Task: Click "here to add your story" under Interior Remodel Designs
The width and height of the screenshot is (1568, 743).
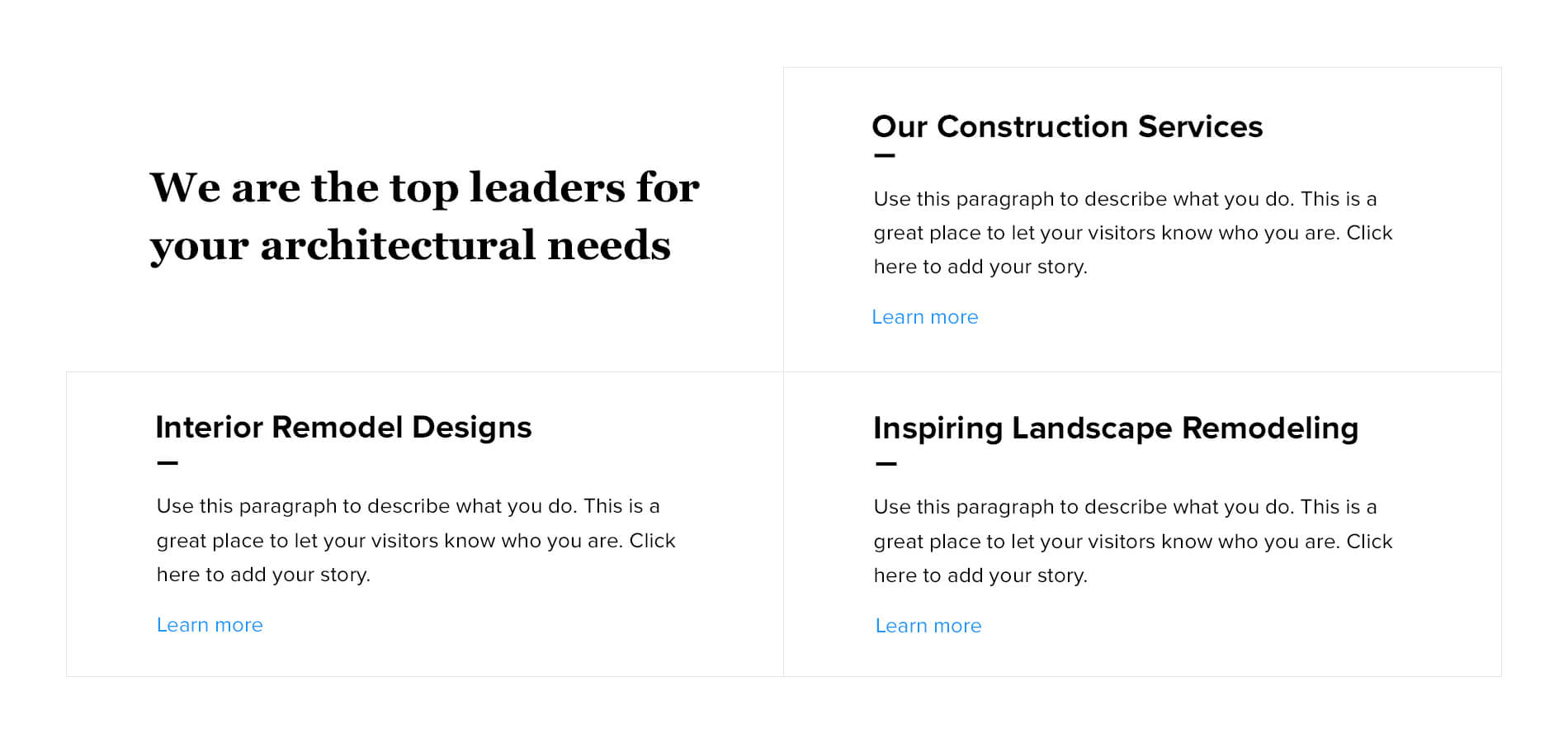Action: [263, 575]
